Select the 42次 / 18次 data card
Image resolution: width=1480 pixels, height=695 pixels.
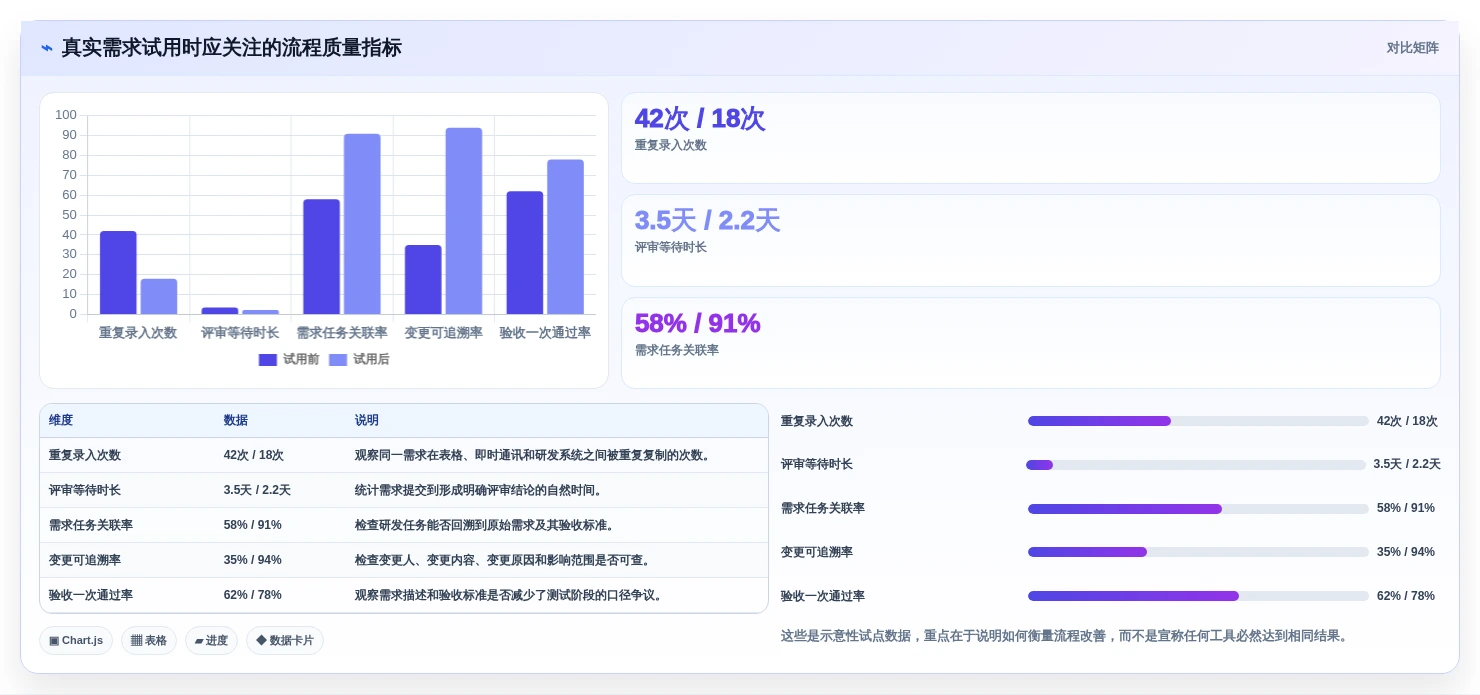click(1031, 138)
